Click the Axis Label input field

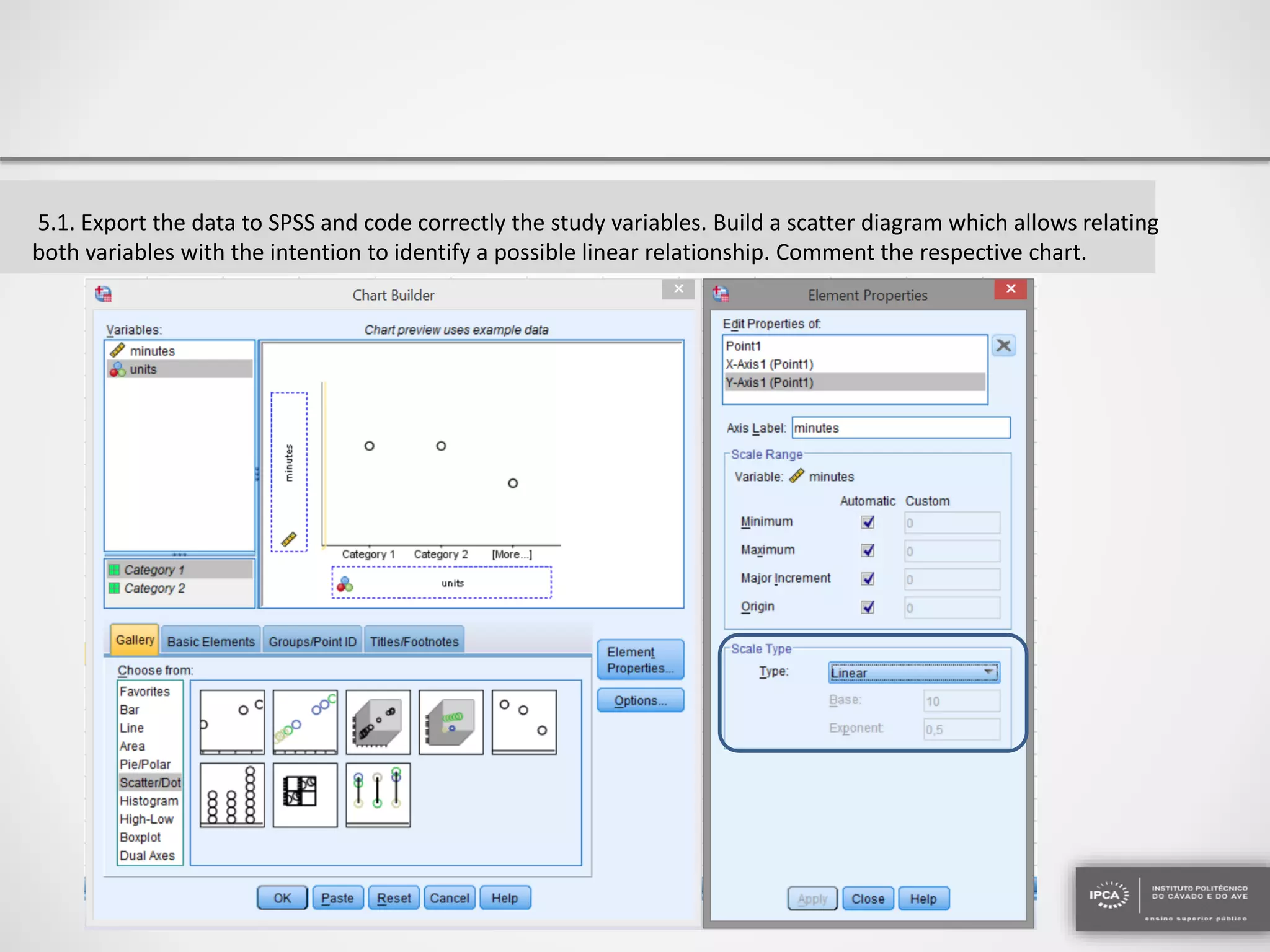click(901, 428)
